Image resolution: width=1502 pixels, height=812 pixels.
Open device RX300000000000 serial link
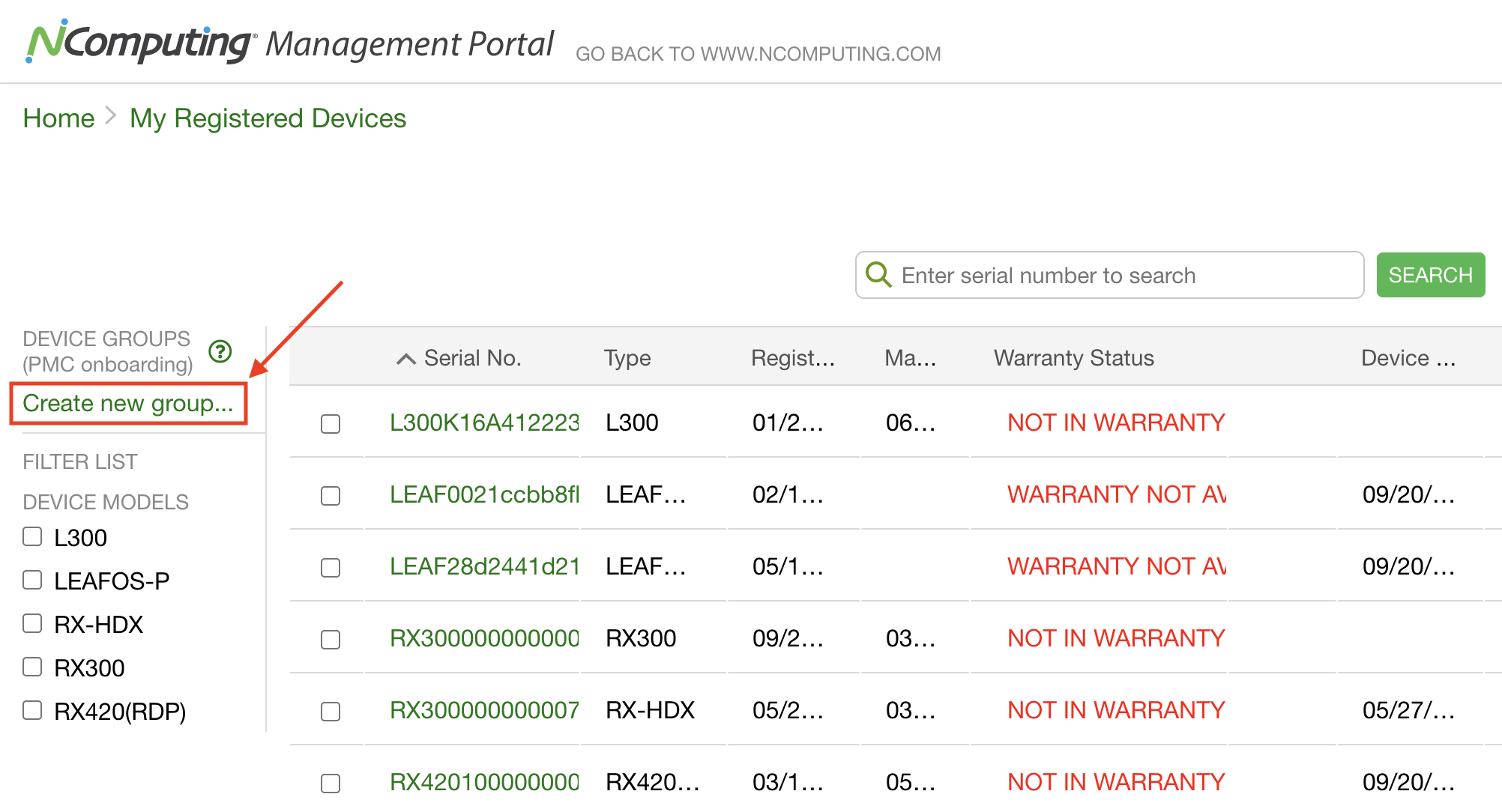[484, 638]
